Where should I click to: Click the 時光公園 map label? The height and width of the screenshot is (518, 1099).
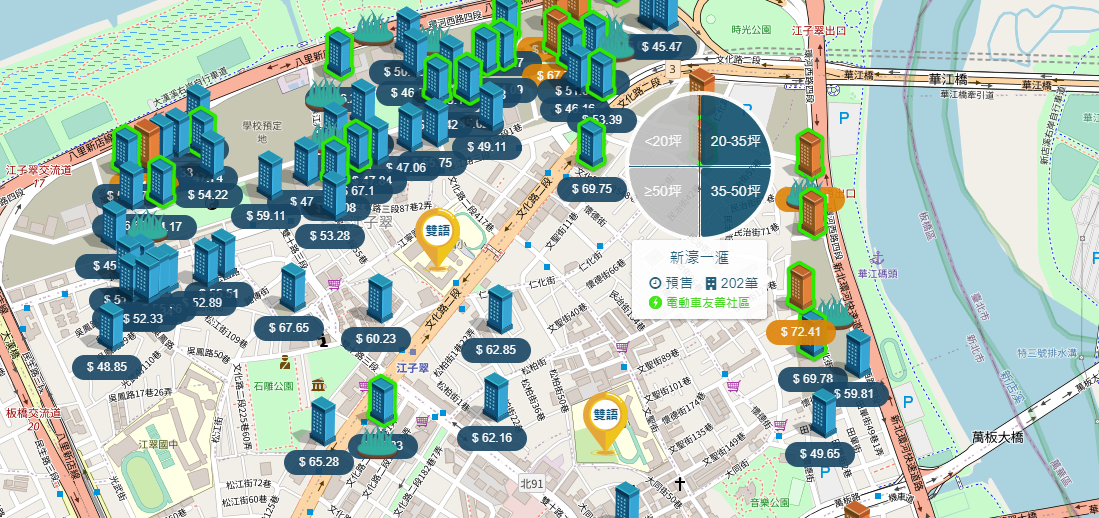pyautogui.click(x=751, y=29)
